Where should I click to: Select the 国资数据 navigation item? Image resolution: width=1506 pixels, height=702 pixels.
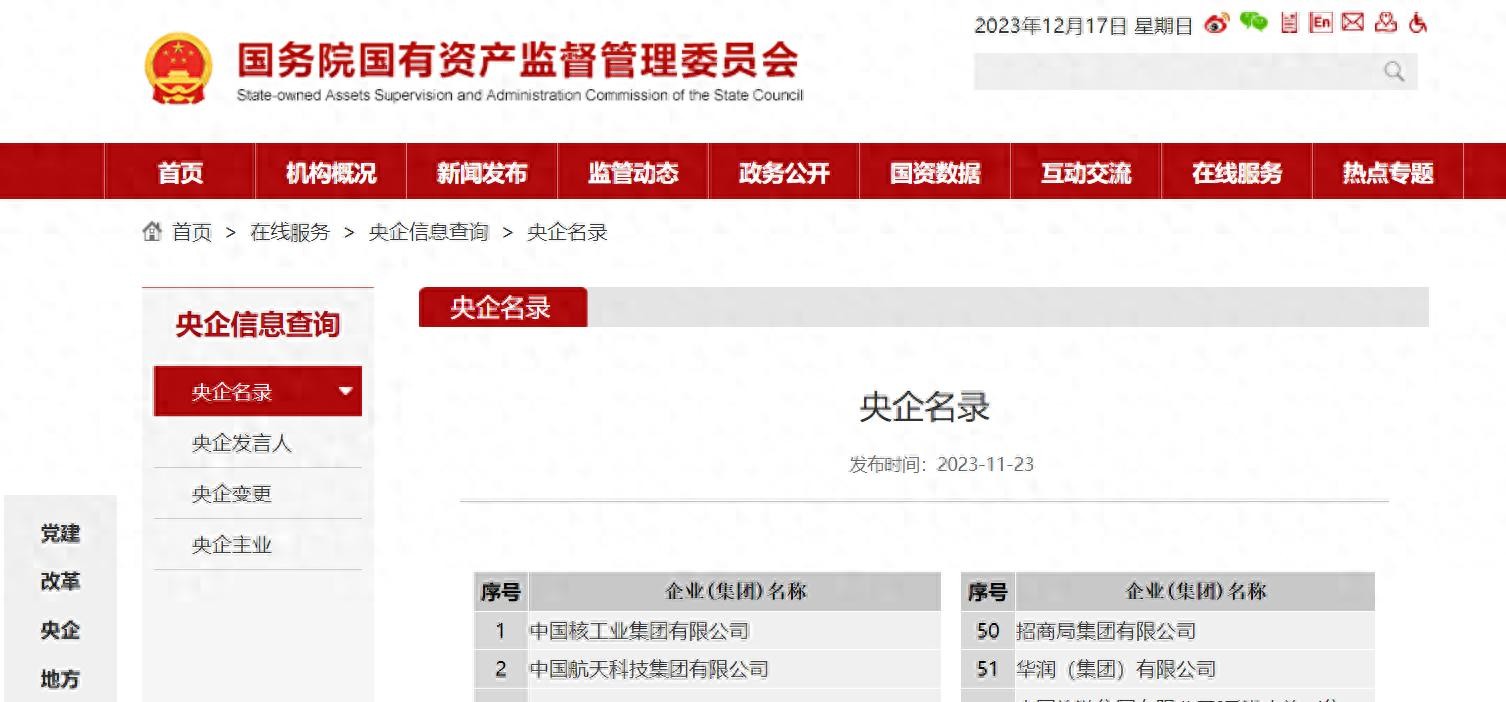click(x=935, y=173)
